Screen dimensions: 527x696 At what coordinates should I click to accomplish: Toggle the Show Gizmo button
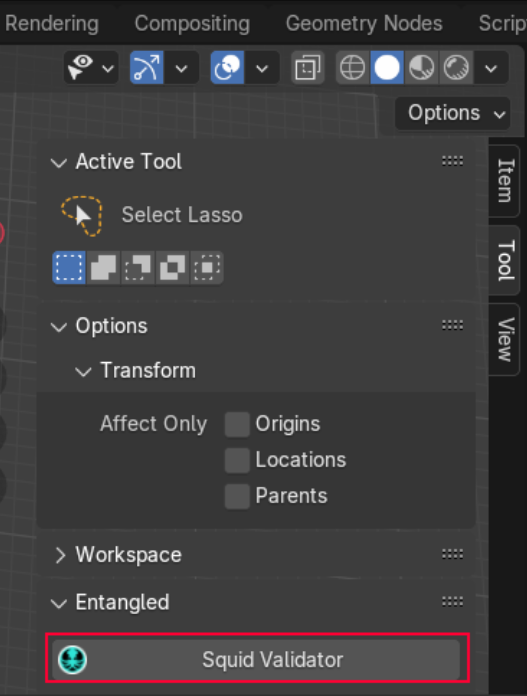[x=147, y=68]
